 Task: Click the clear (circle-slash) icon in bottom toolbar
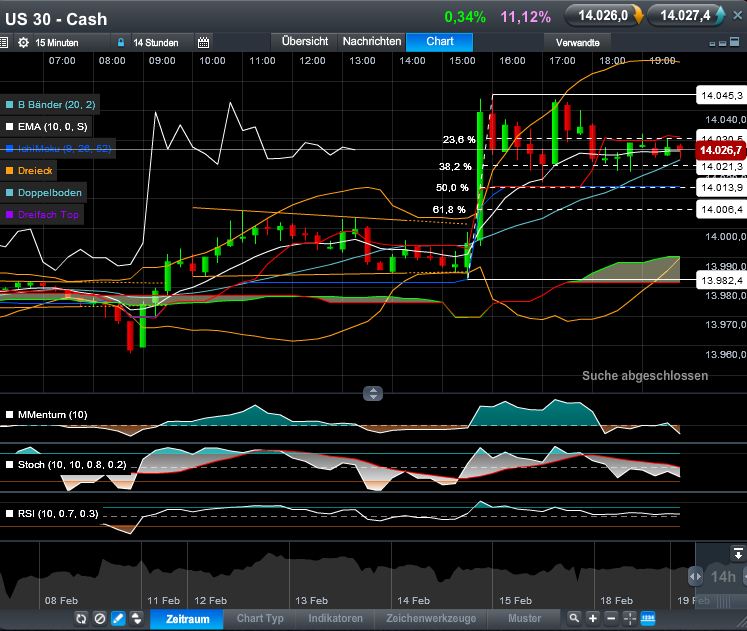point(100,619)
